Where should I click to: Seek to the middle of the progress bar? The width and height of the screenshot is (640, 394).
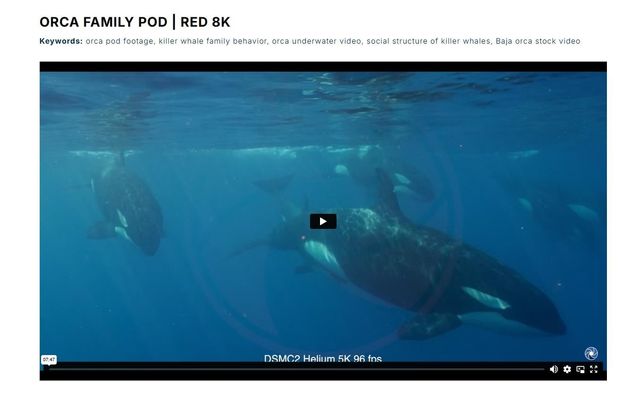point(294,369)
